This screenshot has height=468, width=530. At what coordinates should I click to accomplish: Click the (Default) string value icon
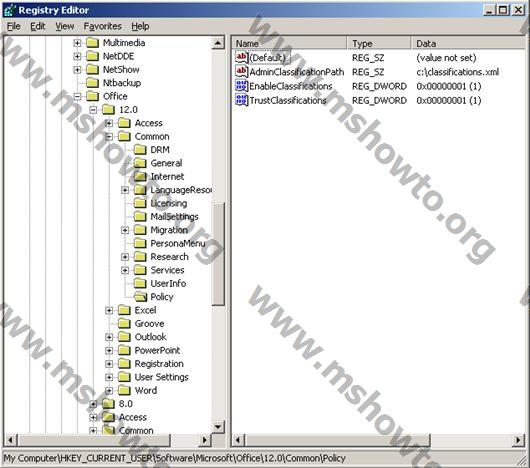pyautogui.click(x=241, y=57)
